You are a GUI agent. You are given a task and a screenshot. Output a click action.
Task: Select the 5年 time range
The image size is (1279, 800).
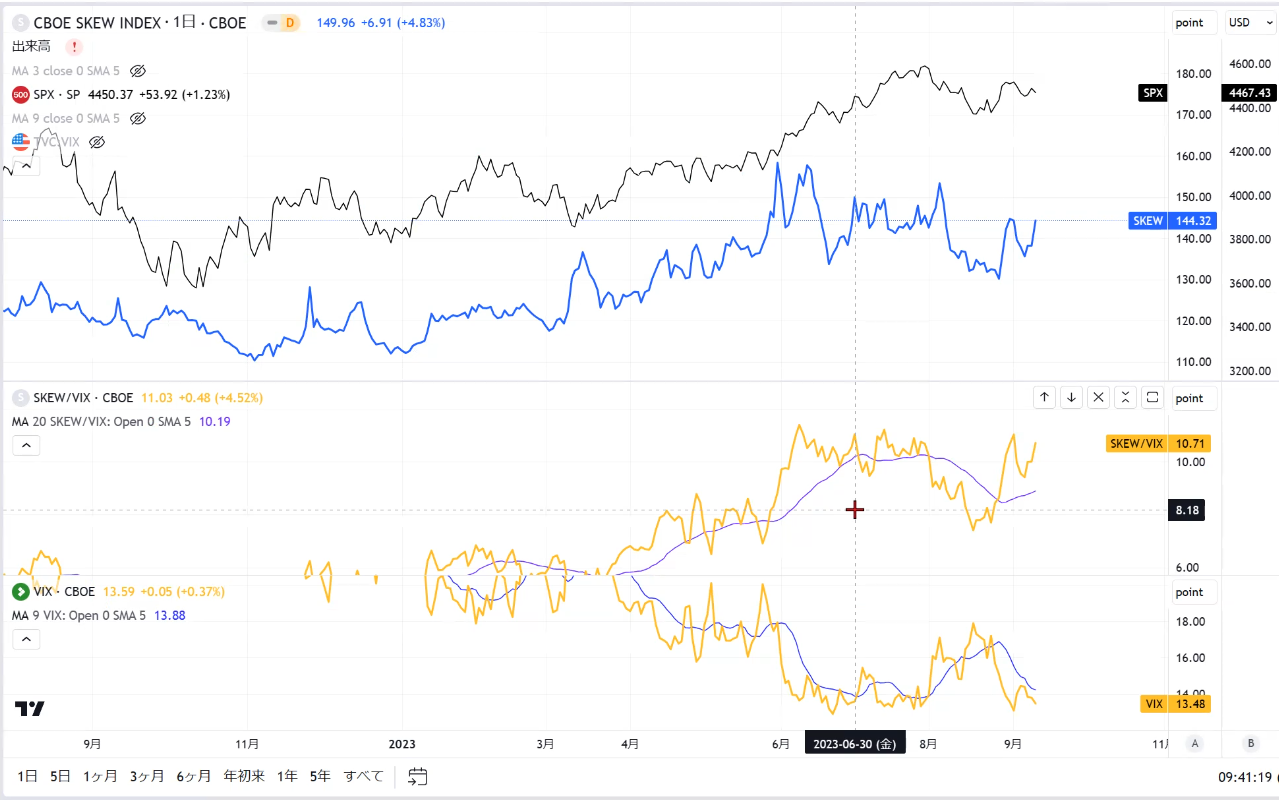[320, 776]
